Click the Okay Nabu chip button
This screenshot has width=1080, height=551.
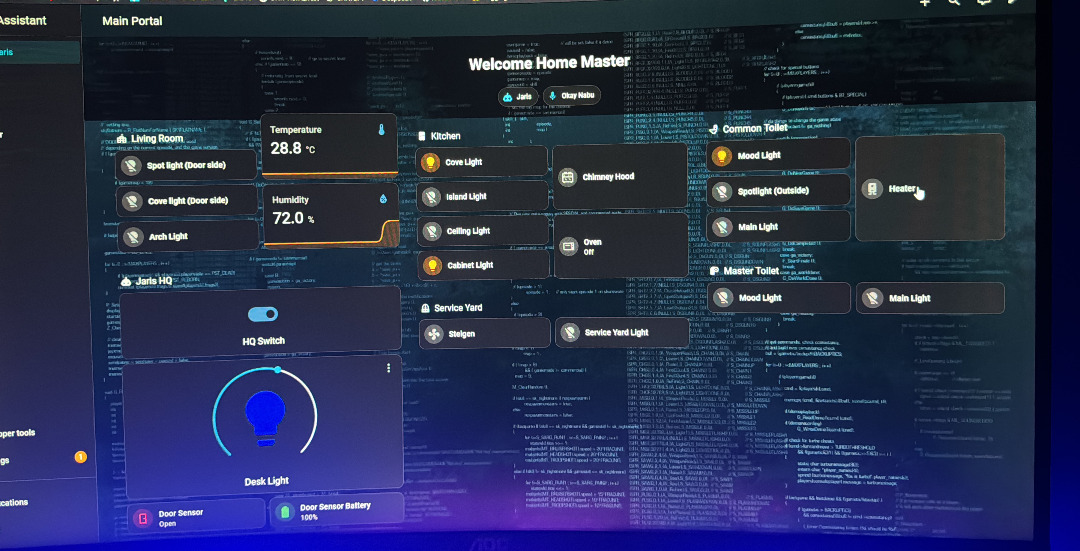572,96
